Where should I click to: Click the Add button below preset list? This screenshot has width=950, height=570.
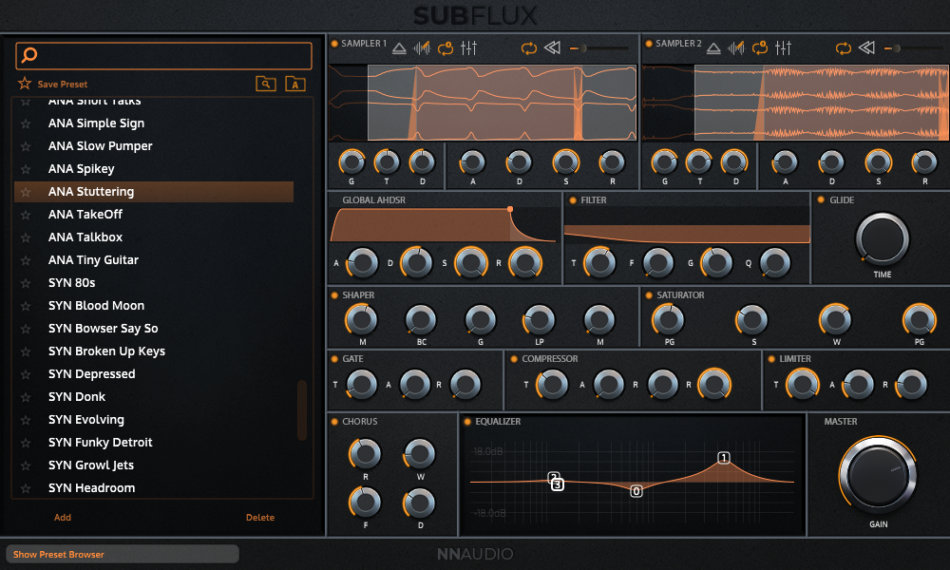click(62, 517)
